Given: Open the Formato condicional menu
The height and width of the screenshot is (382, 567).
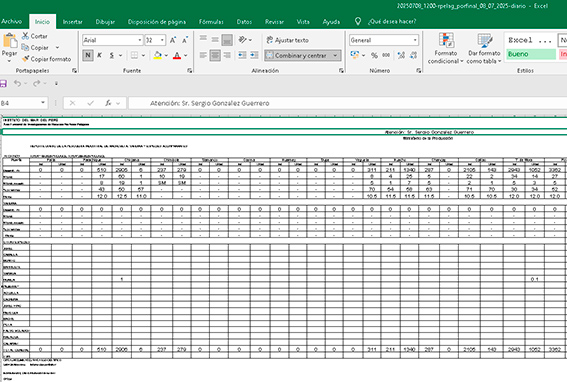Looking at the screenshot, I should click(x=446, y=49).
